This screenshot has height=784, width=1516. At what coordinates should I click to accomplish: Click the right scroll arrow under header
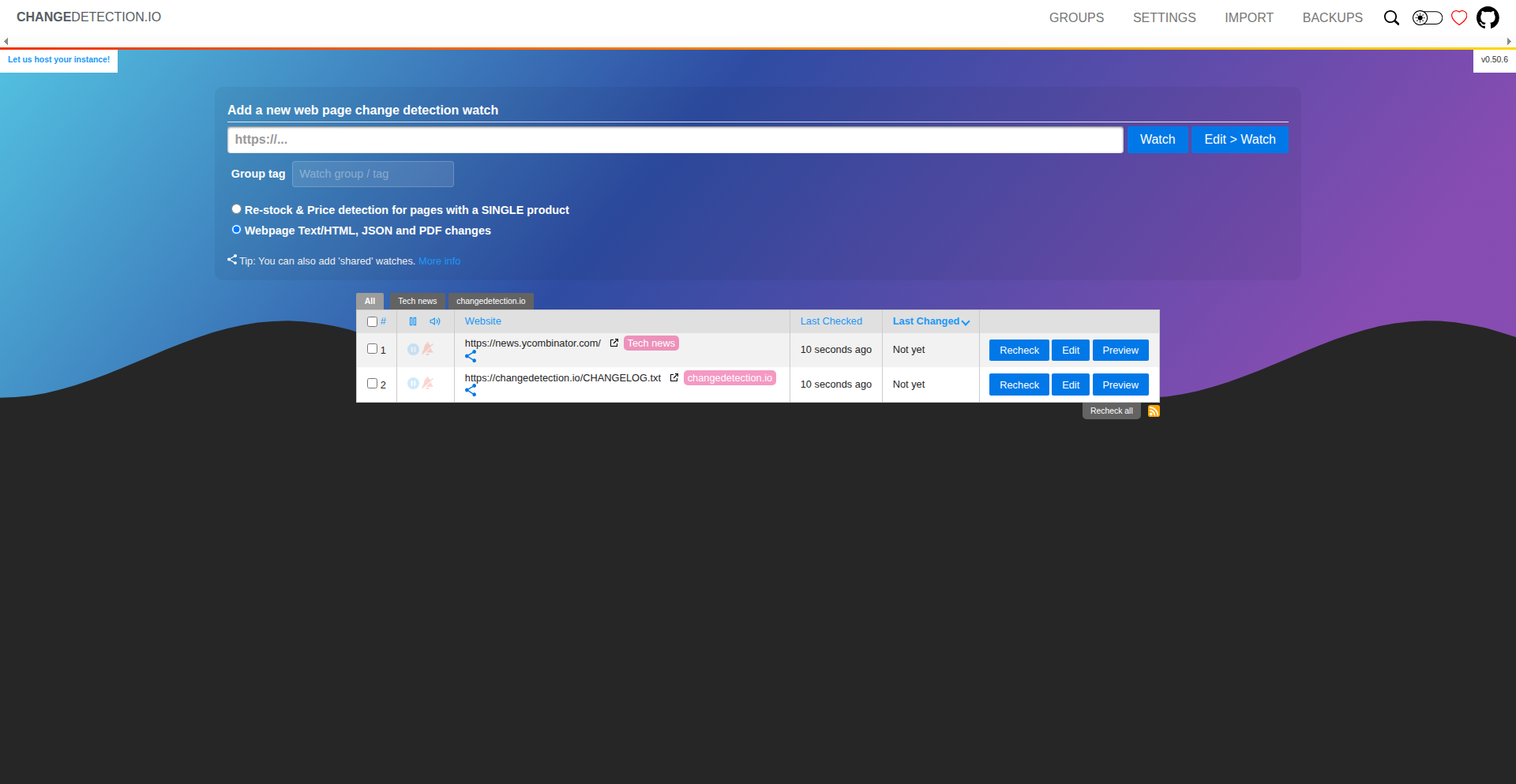pyautogui.click(x=1509, y=42)
